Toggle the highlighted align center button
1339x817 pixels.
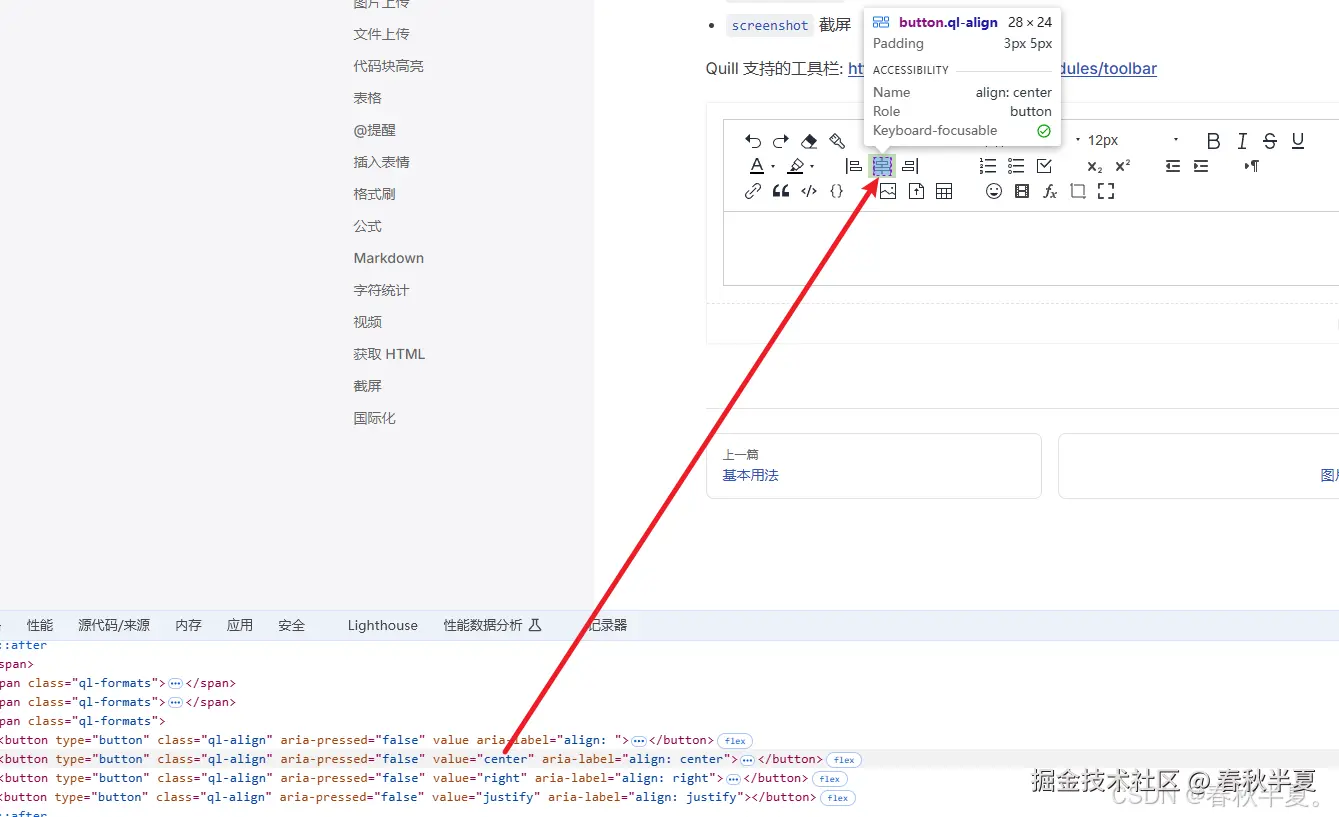pyautogui.click(x=881, y=166)
